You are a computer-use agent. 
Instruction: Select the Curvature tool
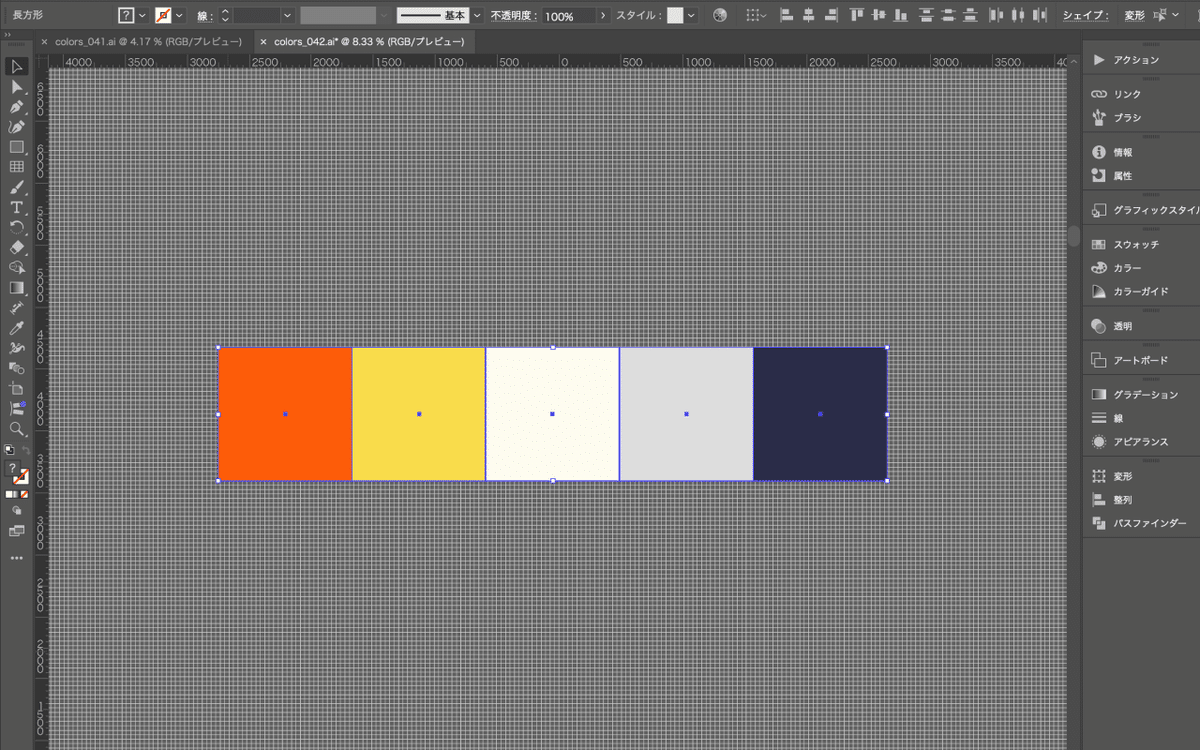pos(16,127)
